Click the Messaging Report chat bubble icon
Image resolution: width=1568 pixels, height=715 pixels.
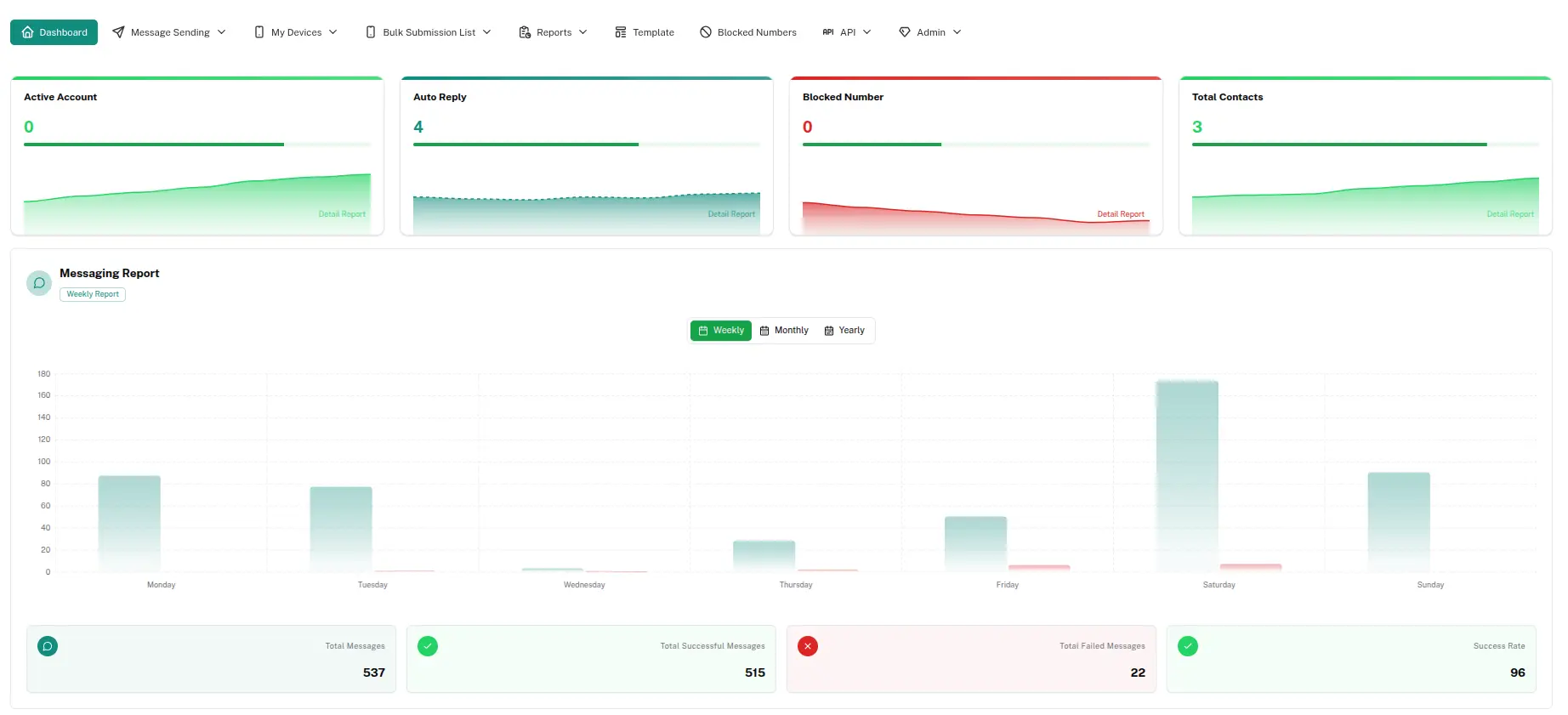point(39,283)
